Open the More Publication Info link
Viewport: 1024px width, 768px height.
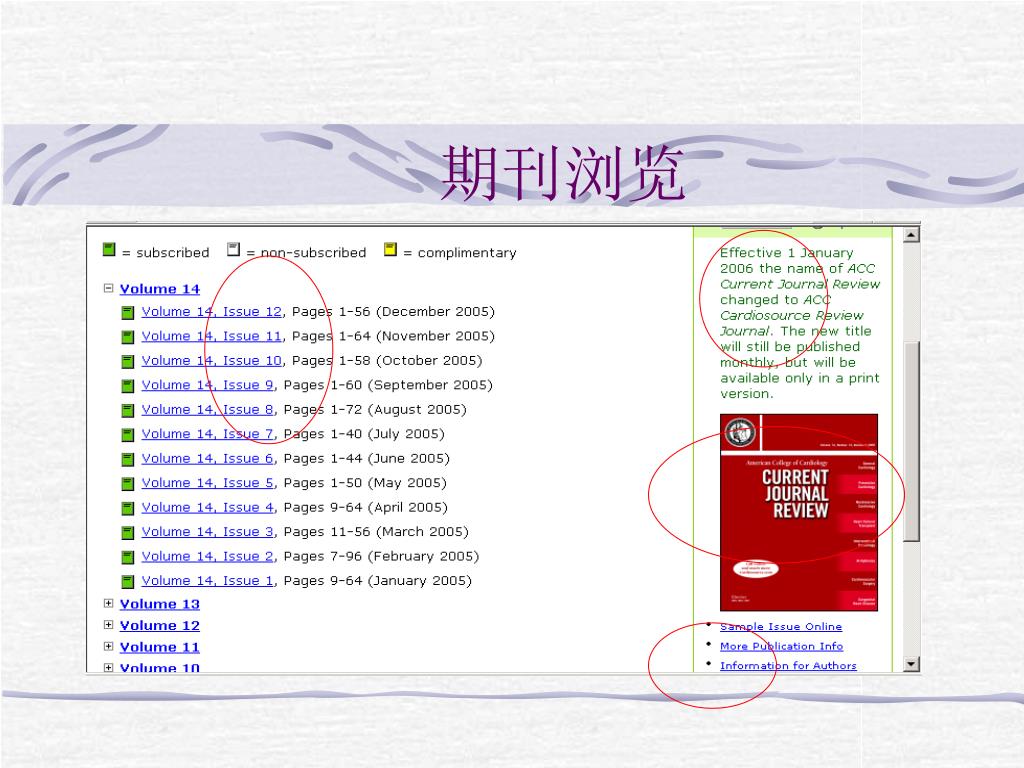point(781,646)
